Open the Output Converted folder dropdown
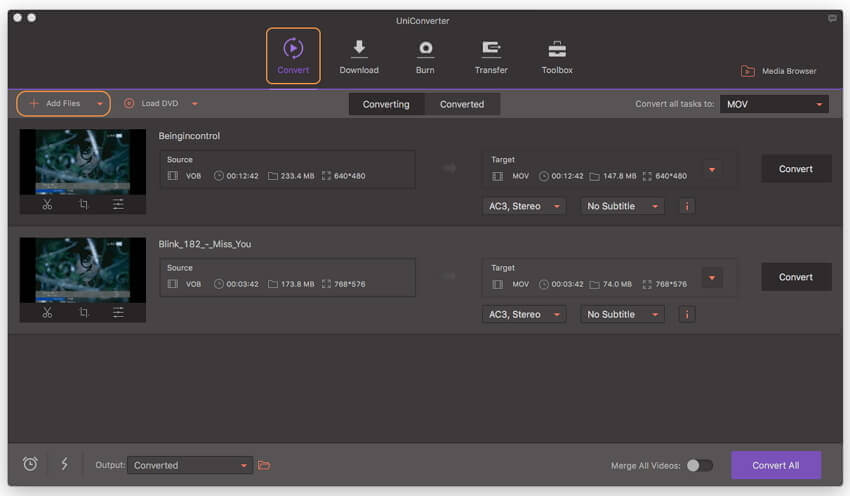 point(190,465)
